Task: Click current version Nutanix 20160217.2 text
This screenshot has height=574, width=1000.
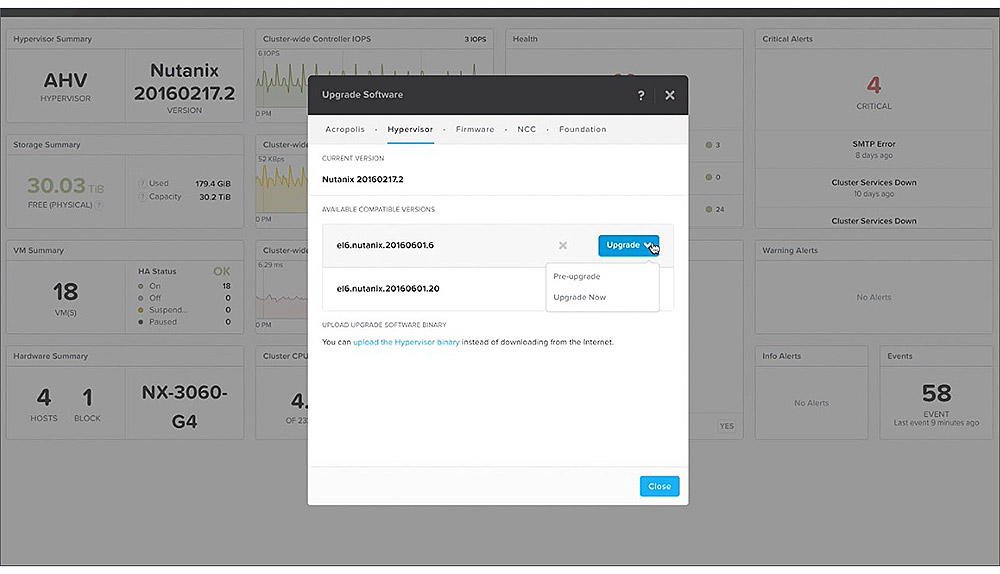Action: point(363,179)
